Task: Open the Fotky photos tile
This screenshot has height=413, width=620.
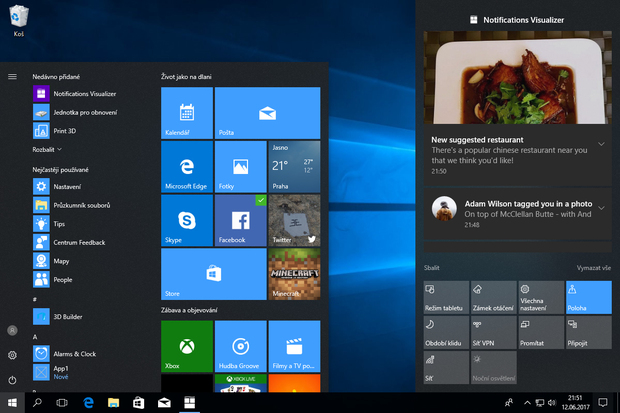Action: [240, 167]
